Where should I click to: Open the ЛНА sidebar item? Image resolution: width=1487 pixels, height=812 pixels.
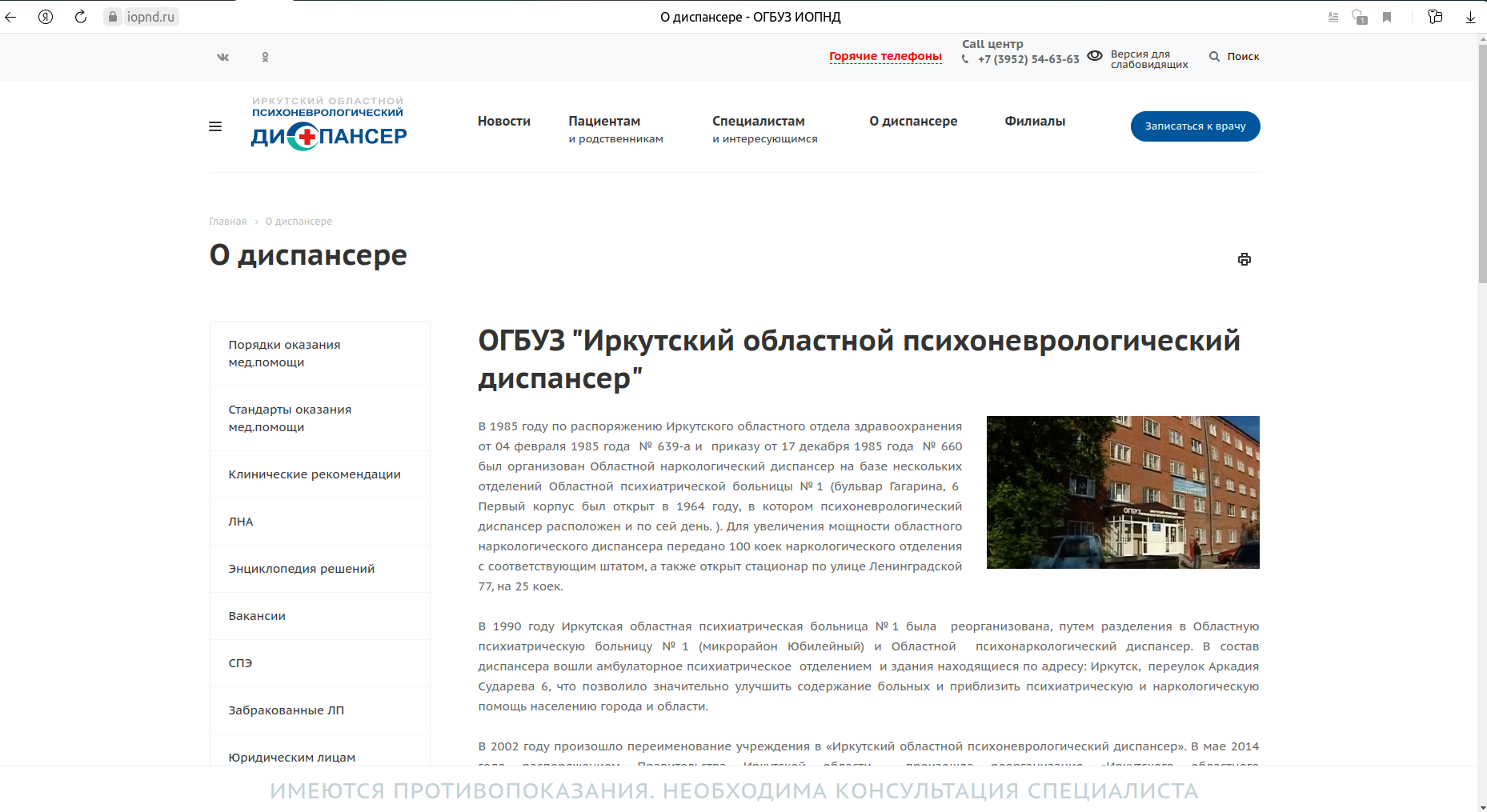tap(320, 522)
